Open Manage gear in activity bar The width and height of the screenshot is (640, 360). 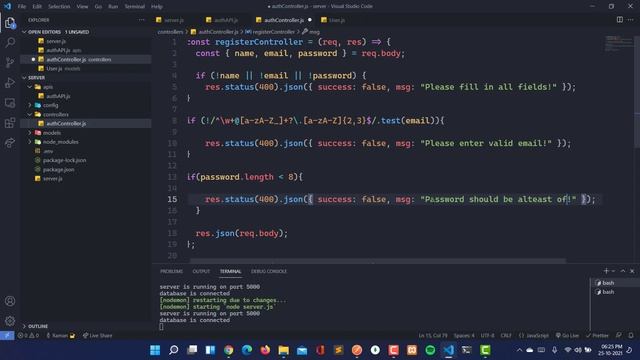pos(10,321)
